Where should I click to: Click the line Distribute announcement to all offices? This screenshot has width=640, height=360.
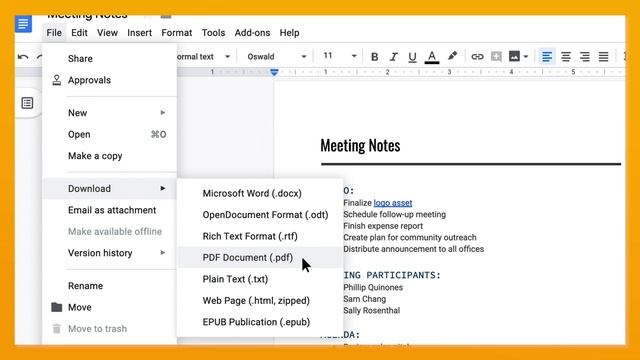(x=413, y=249)
